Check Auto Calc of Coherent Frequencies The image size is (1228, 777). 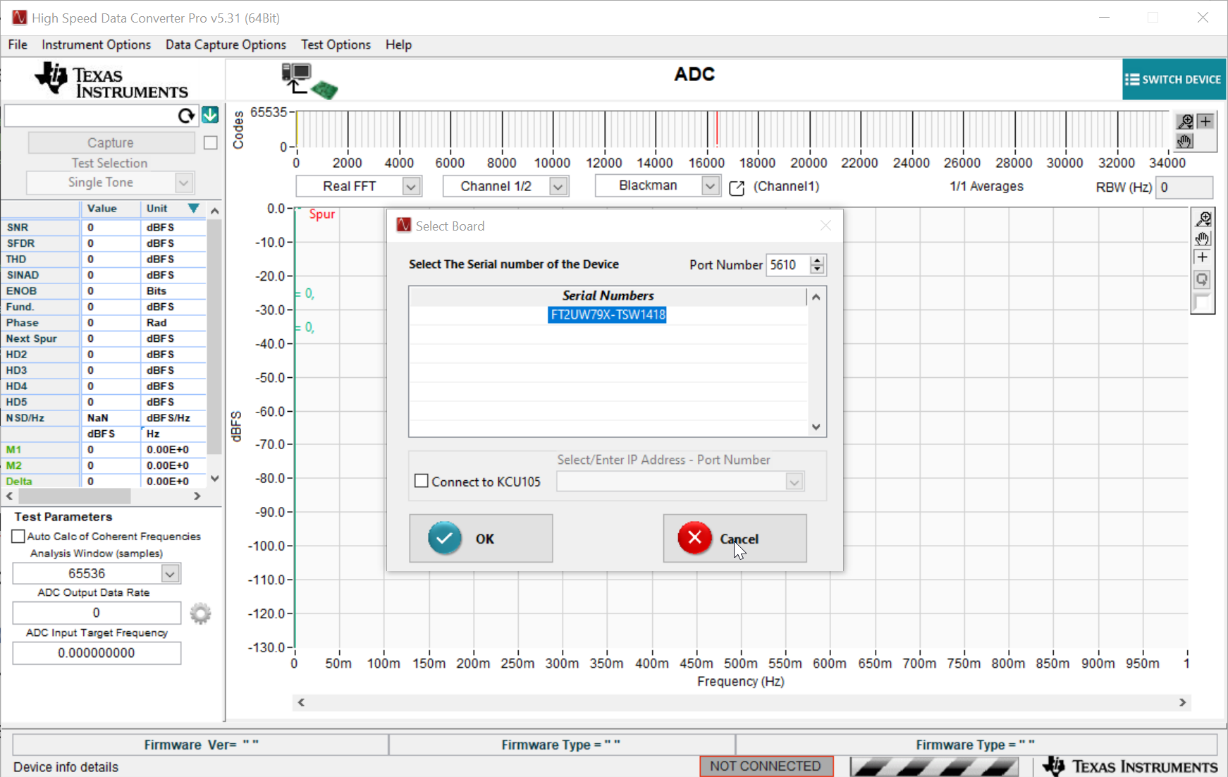tap(18, 537)
